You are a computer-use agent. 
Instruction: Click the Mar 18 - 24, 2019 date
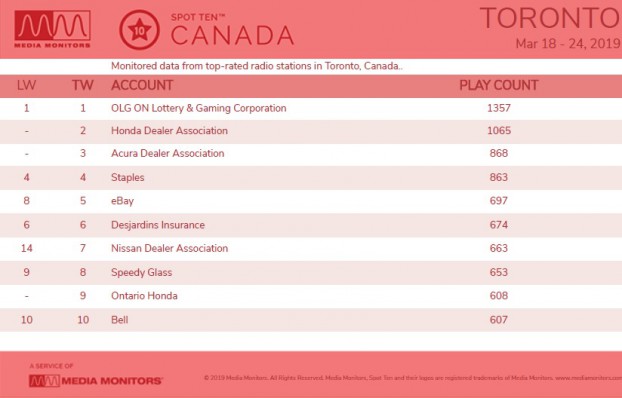(568, 43)
